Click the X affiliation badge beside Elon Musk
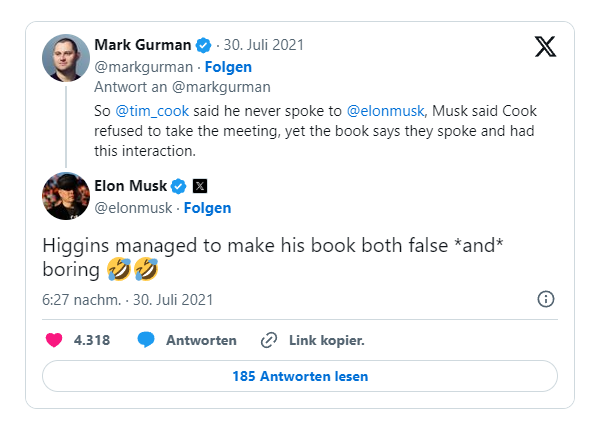 coord(199,185)
